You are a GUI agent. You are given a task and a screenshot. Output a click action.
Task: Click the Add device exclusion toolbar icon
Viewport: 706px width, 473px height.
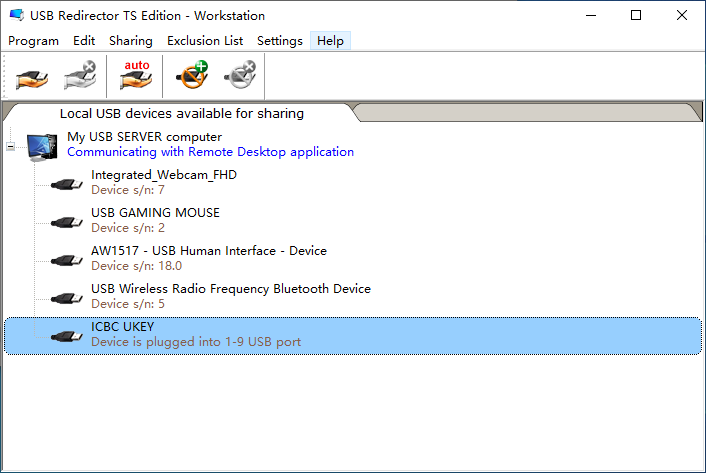click(192, 75)
